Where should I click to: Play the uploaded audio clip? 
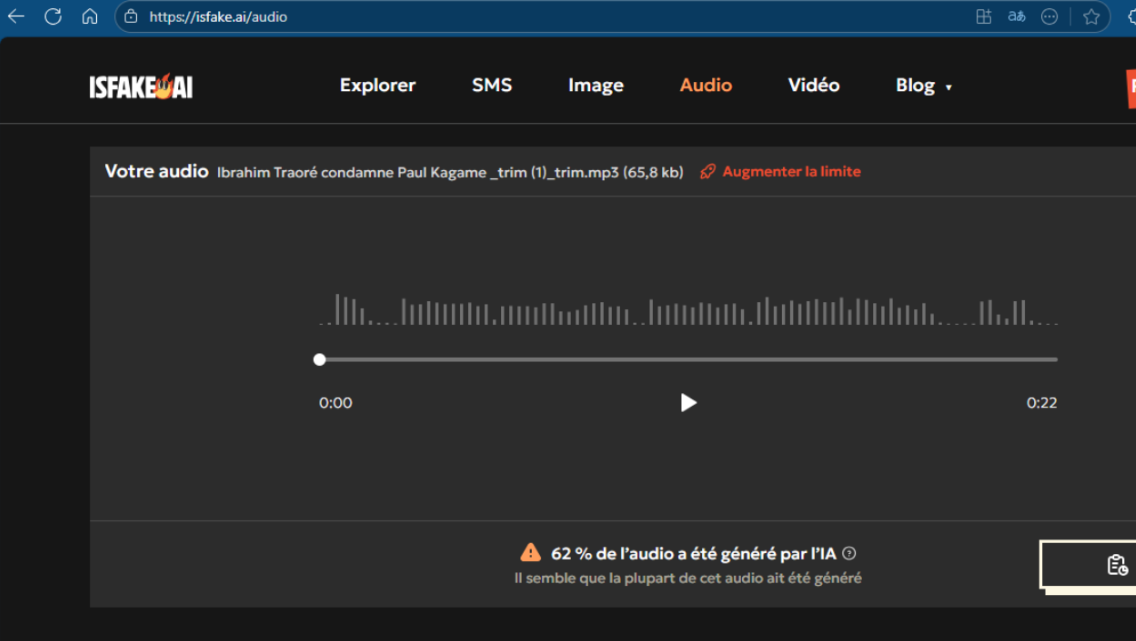(x=688, y=403)
